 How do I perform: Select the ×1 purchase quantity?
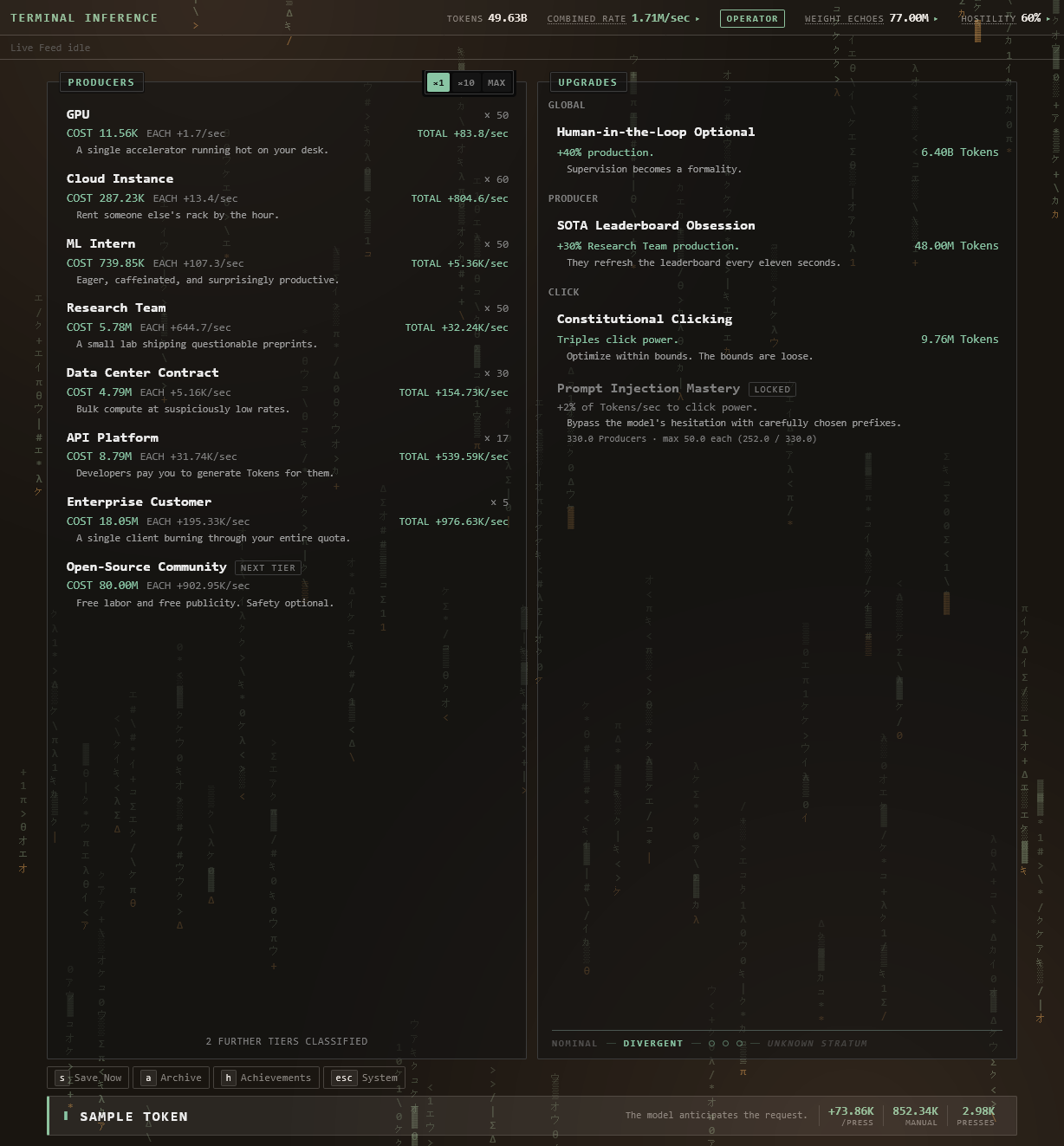[438, 83]
